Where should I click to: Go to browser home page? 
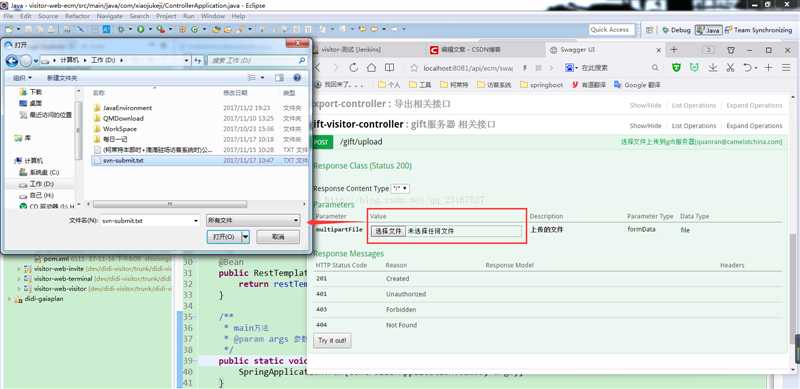371,67
